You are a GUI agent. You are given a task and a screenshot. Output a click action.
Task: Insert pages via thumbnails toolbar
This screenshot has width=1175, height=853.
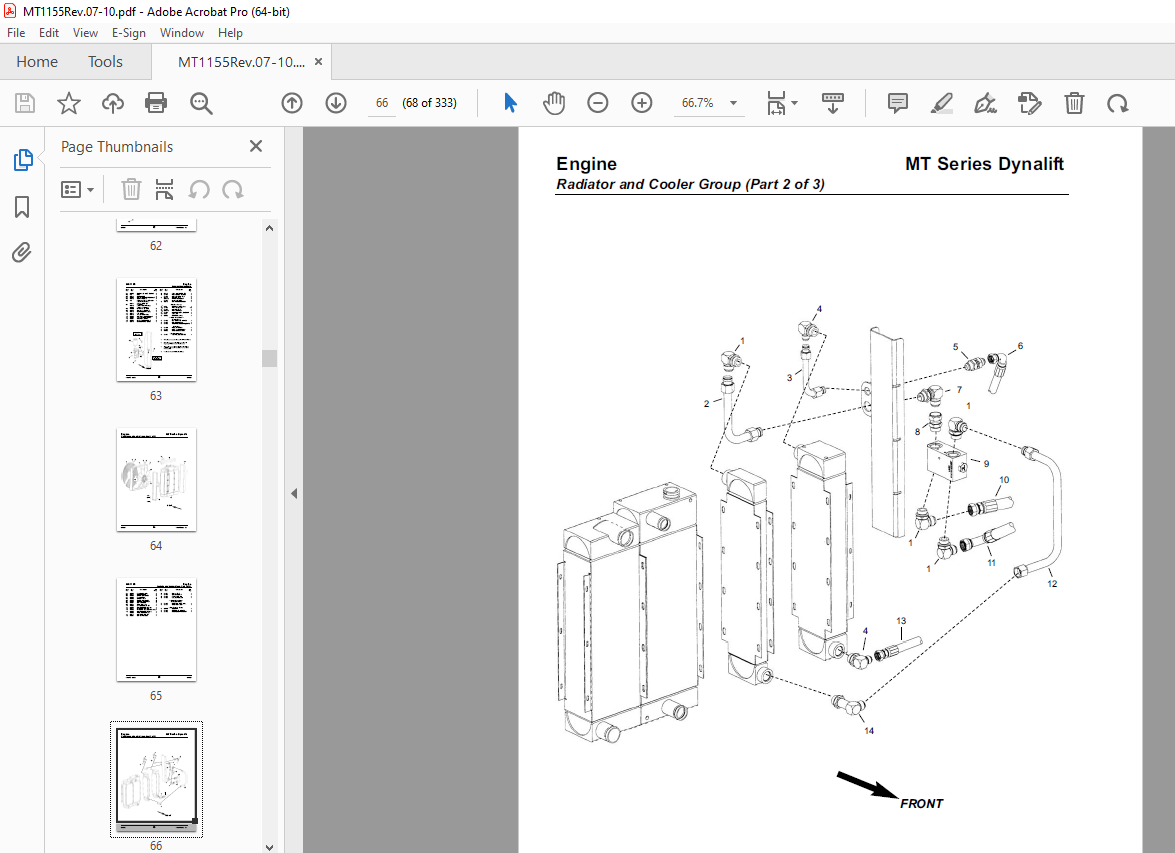tap(164, 190)
